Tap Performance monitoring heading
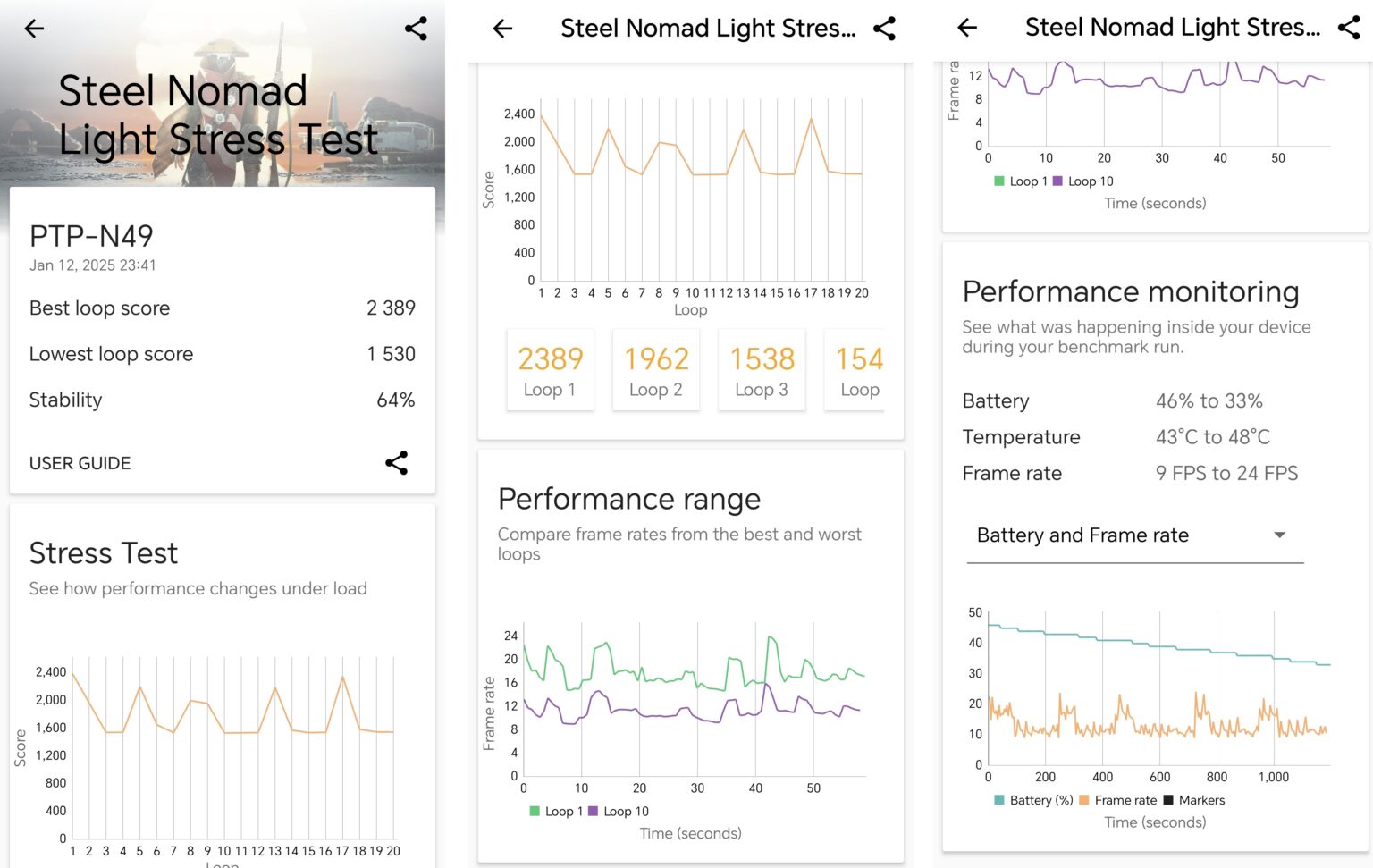Screen dimensions: 1373x868 click(1131, 292)
